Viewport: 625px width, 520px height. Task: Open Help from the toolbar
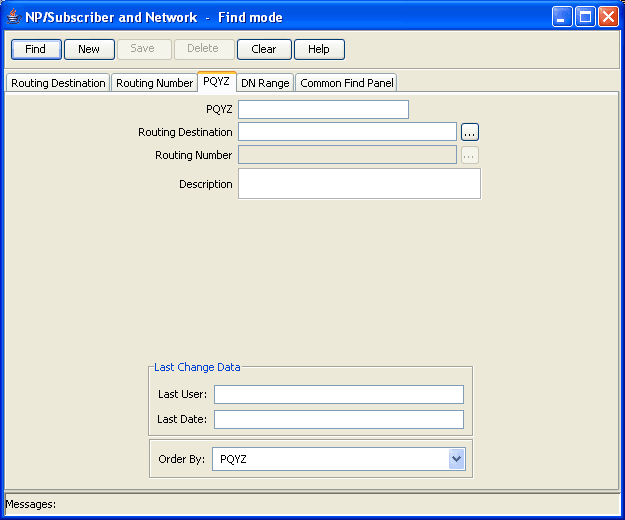319,49
